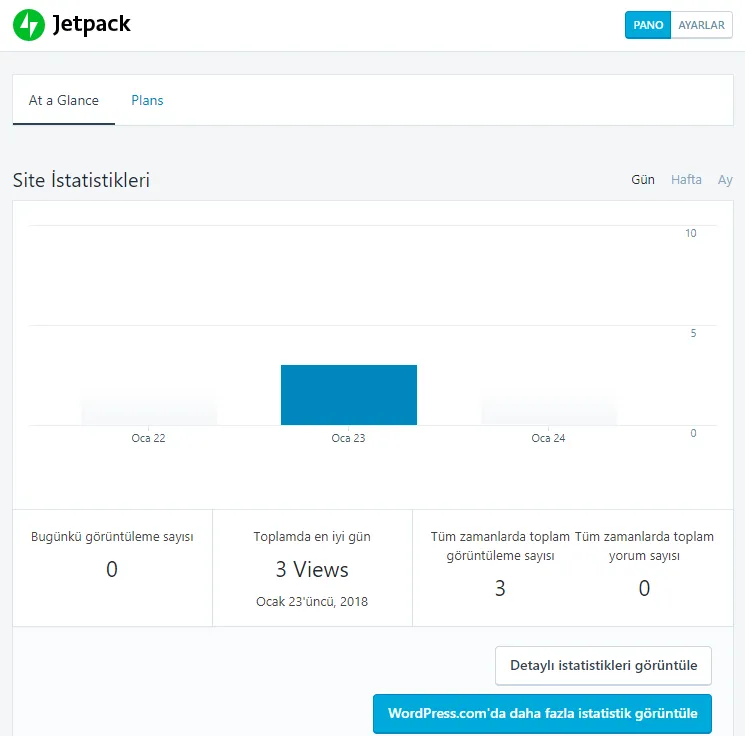Image resolution: width=745 pixels, height=736 pixels.
Task: Show stats by Hafta
Action: (x=686, y=180)
